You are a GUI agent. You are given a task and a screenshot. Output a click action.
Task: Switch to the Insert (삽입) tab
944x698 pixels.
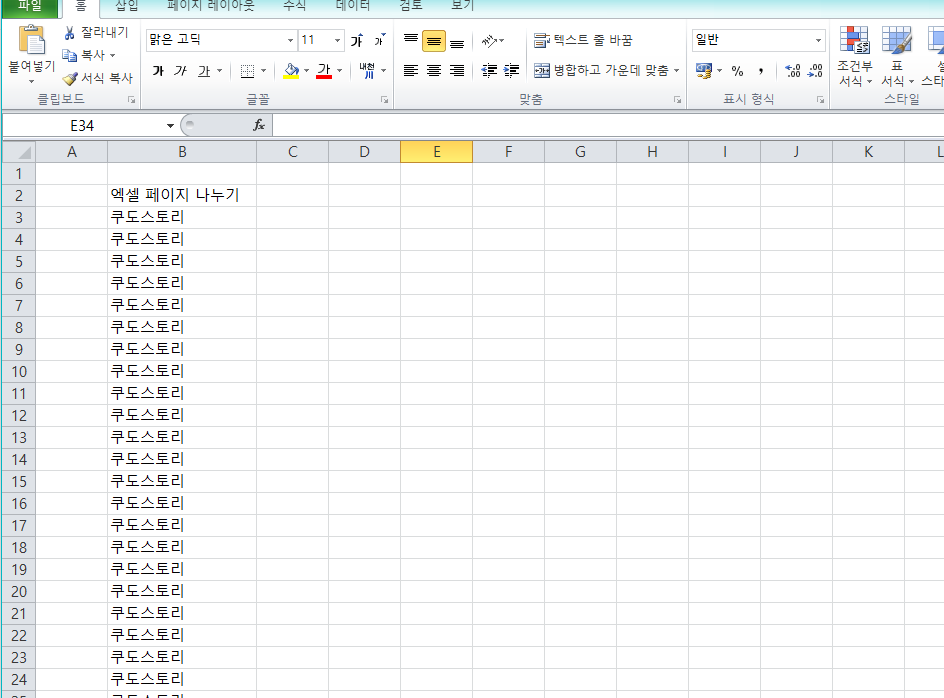[126, 7]
